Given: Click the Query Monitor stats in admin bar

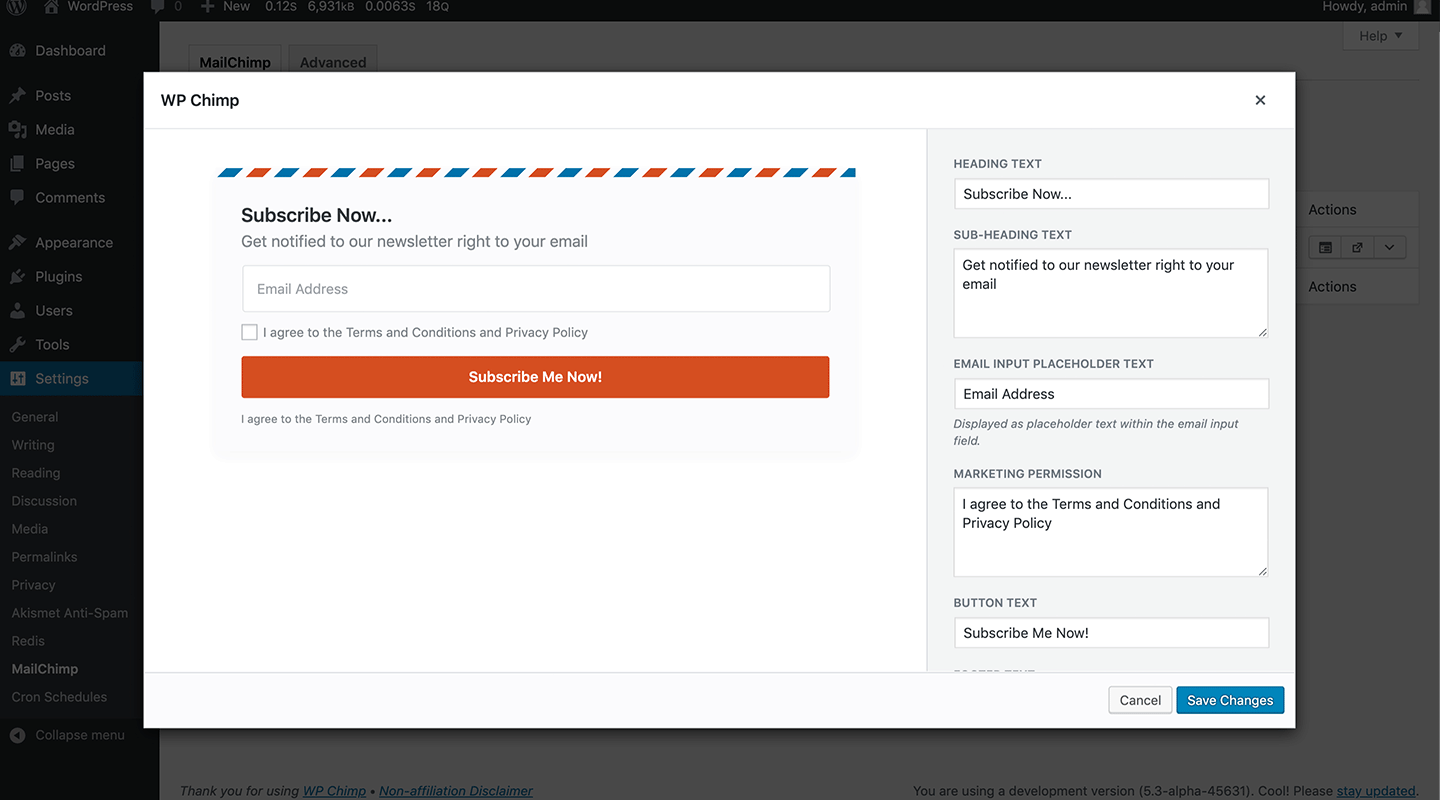Looking at the screenshot, I should click(357, 7).
